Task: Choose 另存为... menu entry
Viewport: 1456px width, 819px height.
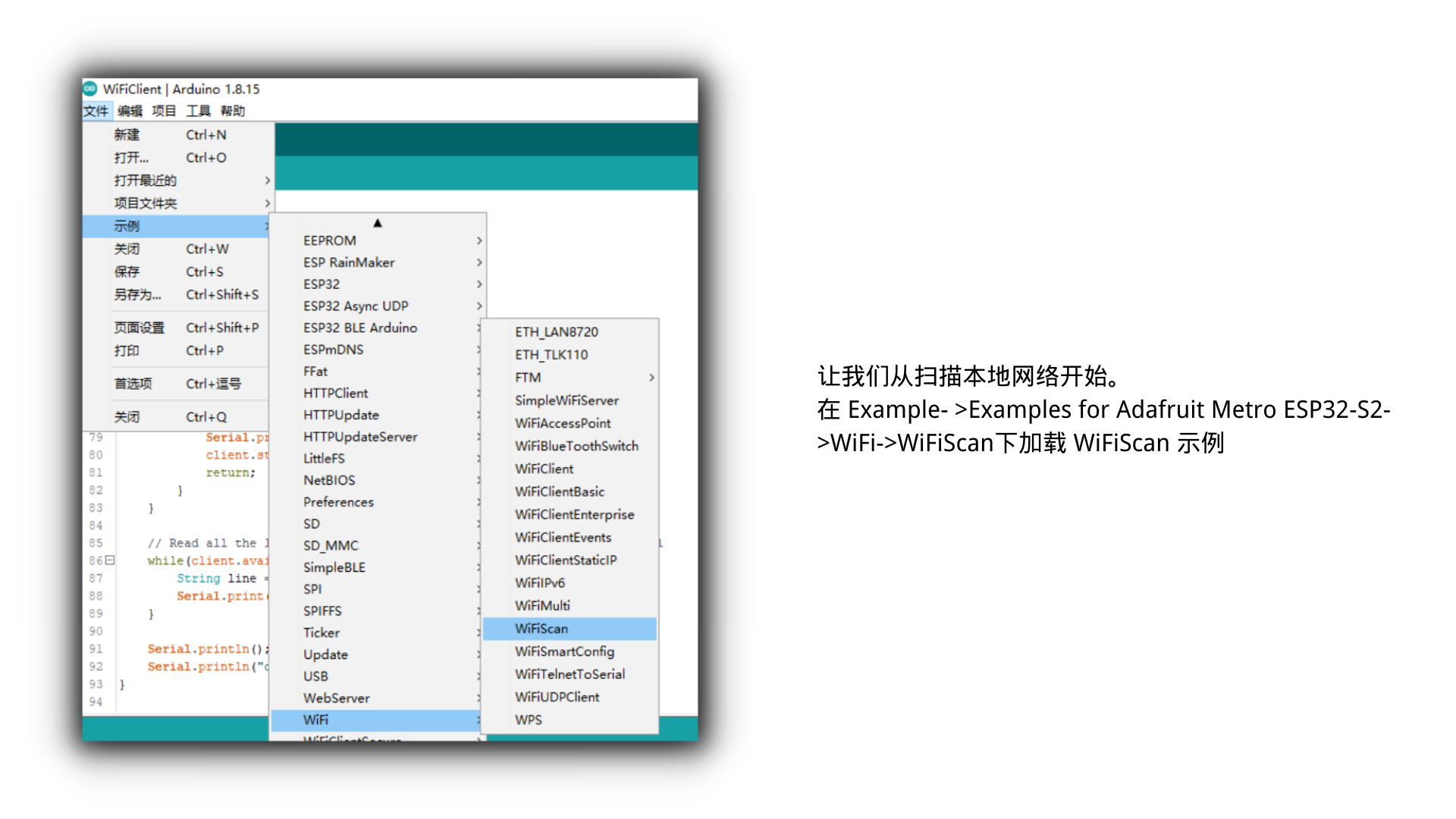Action: tap(176, 294)
